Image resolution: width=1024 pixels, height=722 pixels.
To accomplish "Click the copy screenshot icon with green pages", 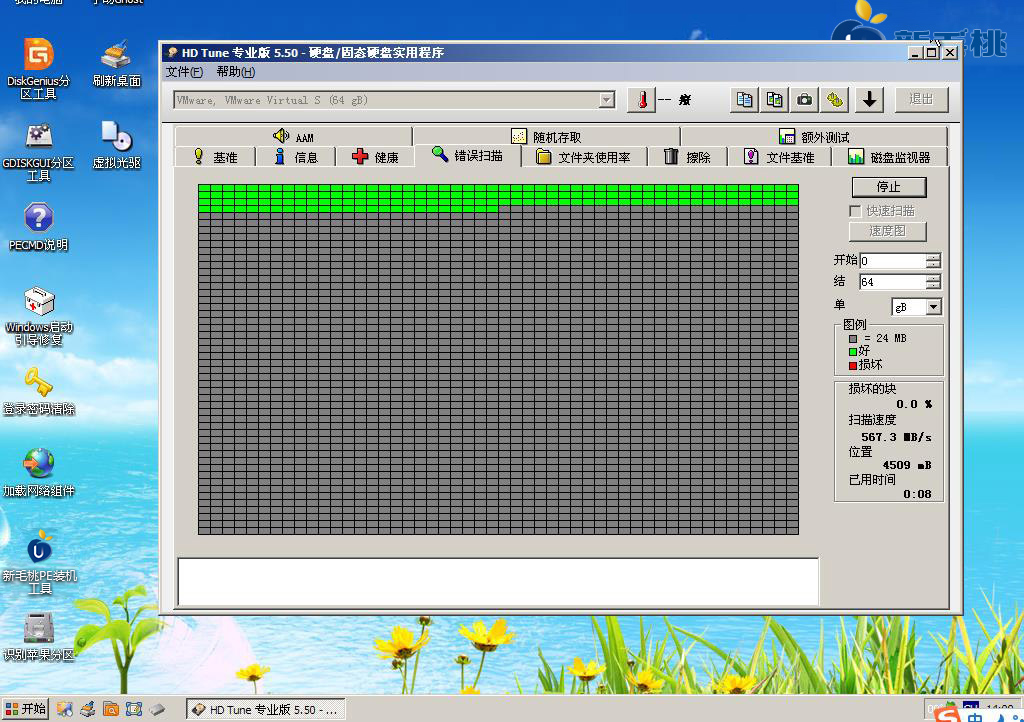I will [x=774, y=100].
